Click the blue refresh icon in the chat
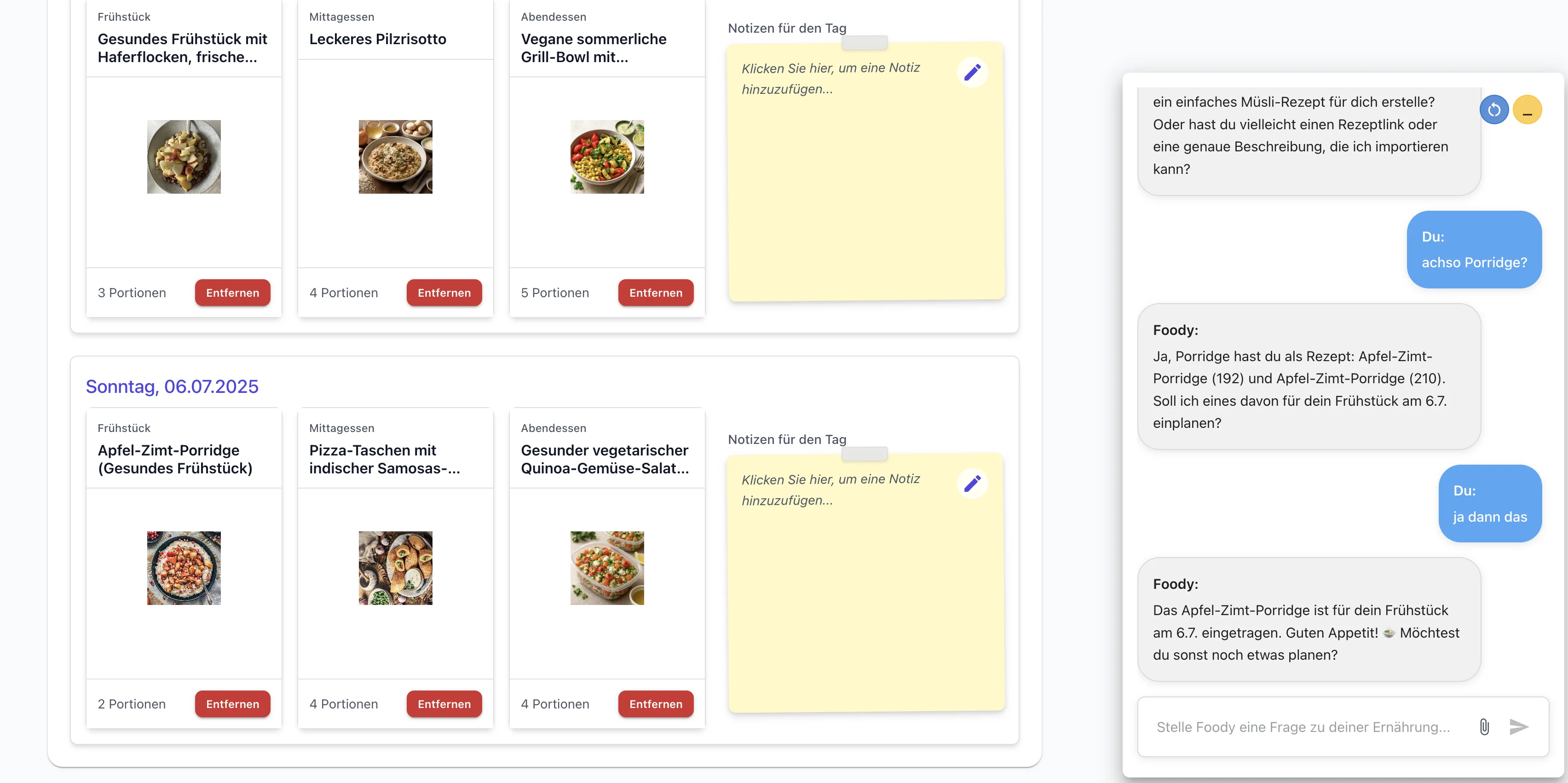 point(1494,109)
